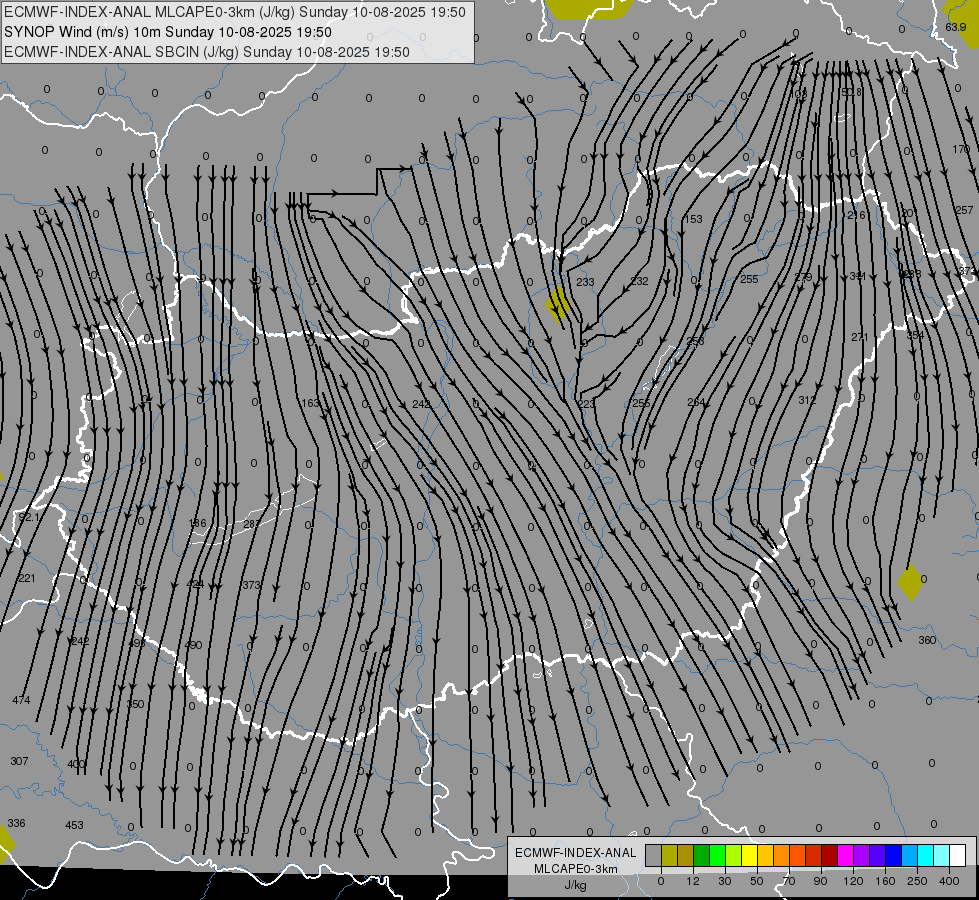Select the dark red legend swatch after 90
Screen dimensions: 979x900
pyautogui.click(x=830, y=855)
